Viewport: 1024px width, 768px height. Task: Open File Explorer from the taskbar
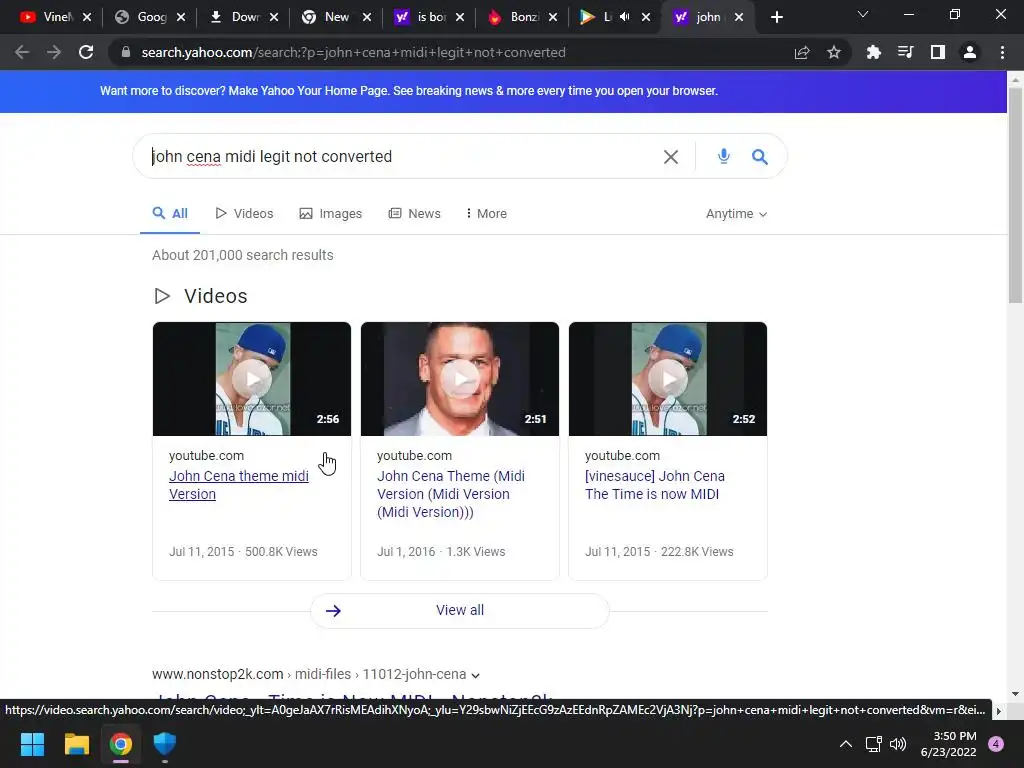(x=76, y=744)
